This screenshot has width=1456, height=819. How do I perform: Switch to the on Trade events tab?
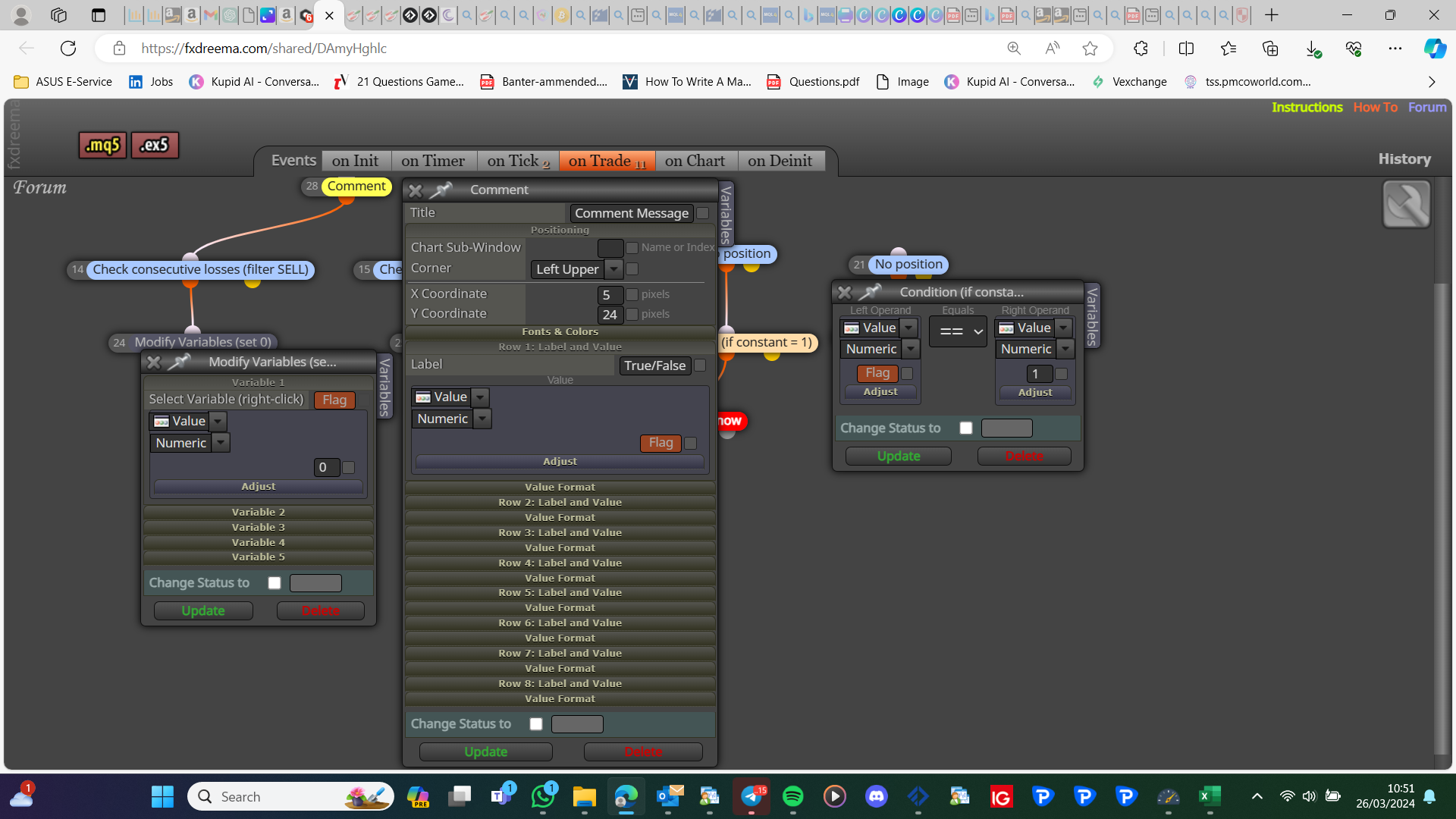607,161
